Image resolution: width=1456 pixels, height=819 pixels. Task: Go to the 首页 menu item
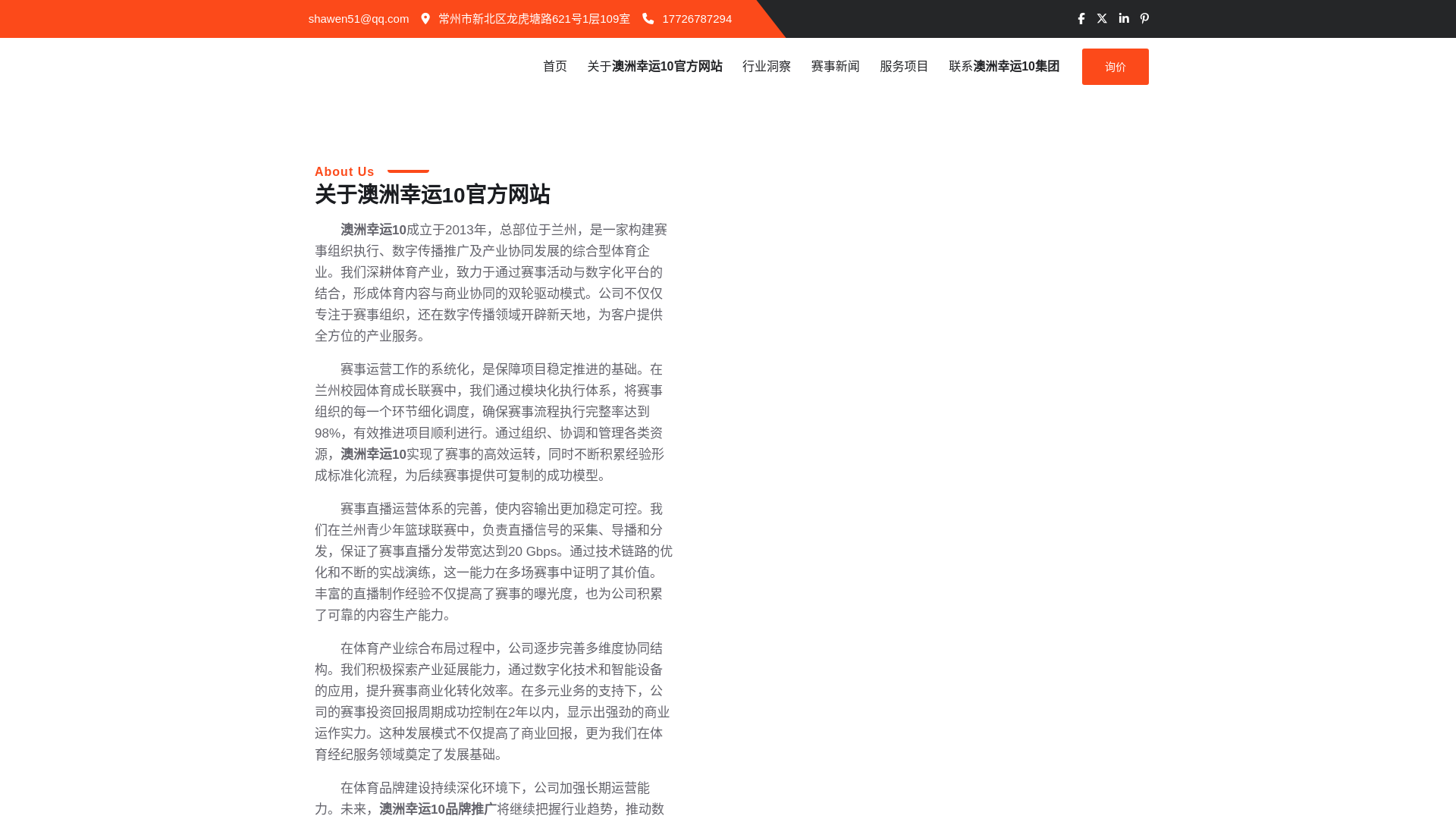tap(555, 67)
